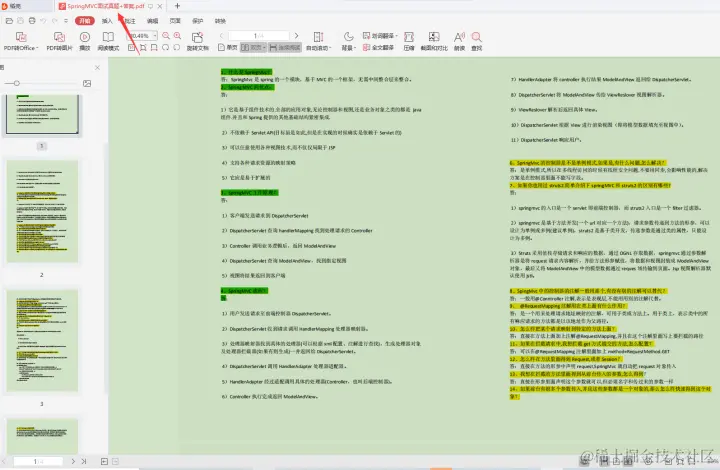Expand the quick access toolbar options
The height and width of the screenshot is (470, 720).
[x=66, y=21]
